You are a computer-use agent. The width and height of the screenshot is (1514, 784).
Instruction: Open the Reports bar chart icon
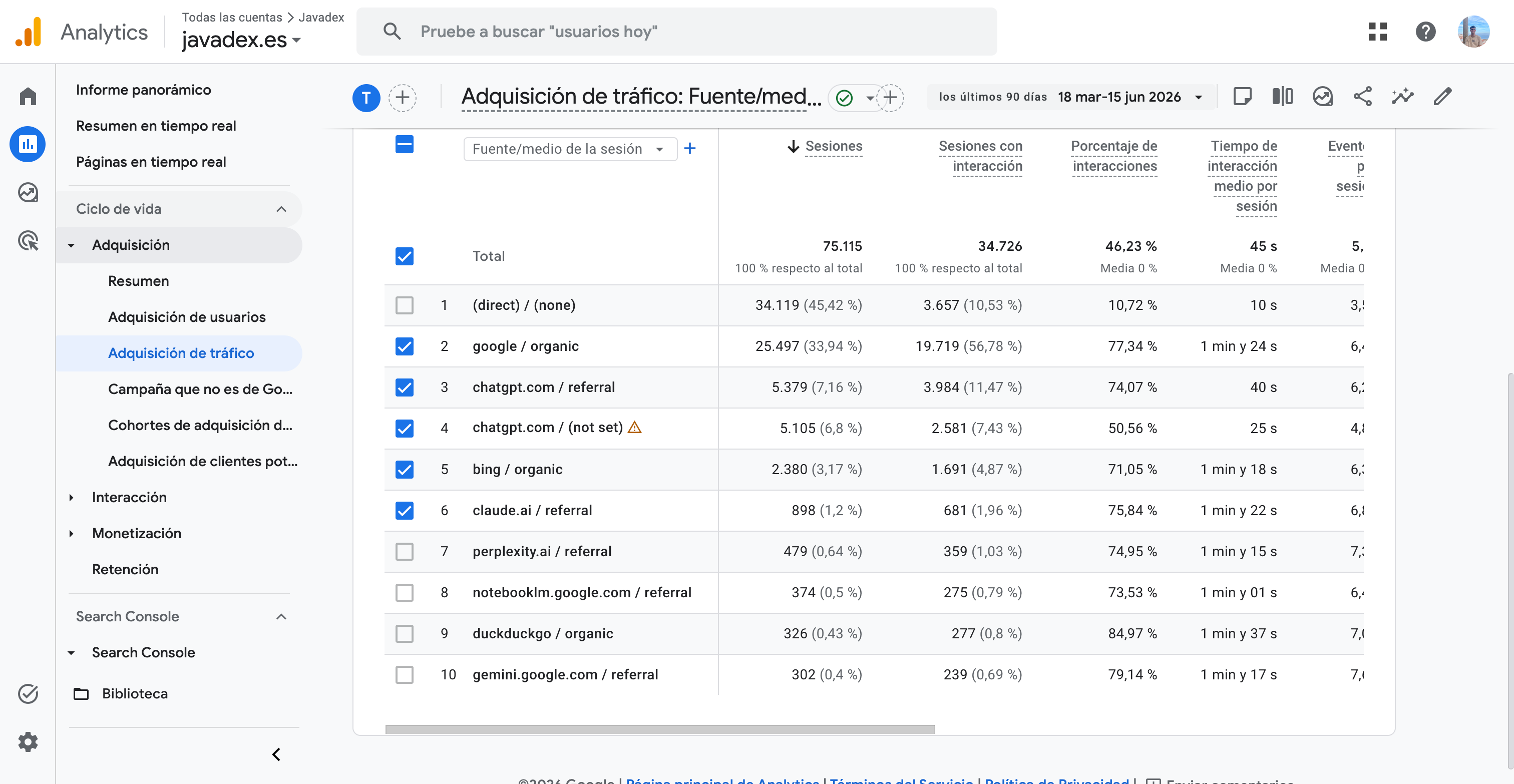pos(28,144)
